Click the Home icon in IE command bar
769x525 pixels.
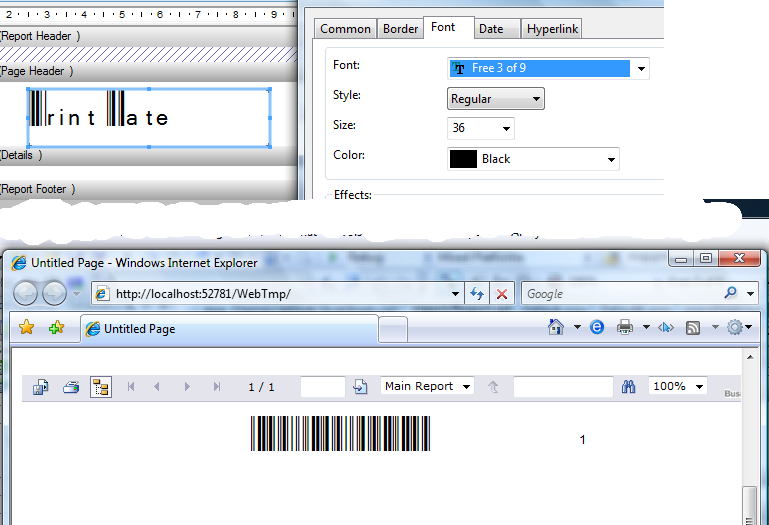[556, 327]
